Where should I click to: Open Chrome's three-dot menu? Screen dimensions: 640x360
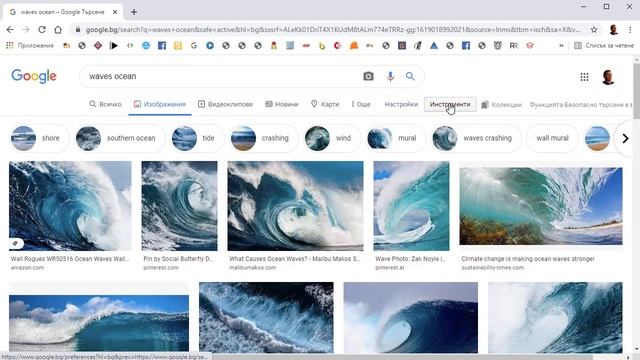[630, 29]
